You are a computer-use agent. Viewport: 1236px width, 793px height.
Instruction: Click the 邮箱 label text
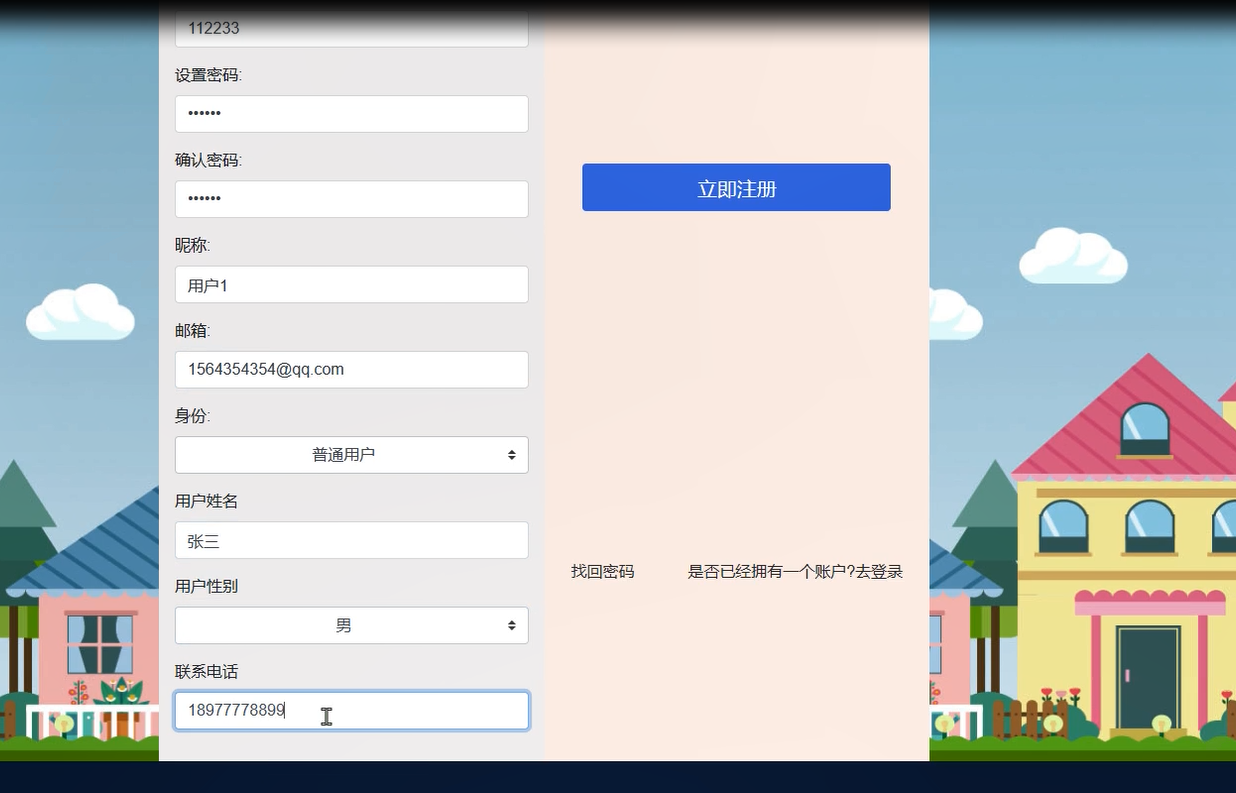pos(192,331)
